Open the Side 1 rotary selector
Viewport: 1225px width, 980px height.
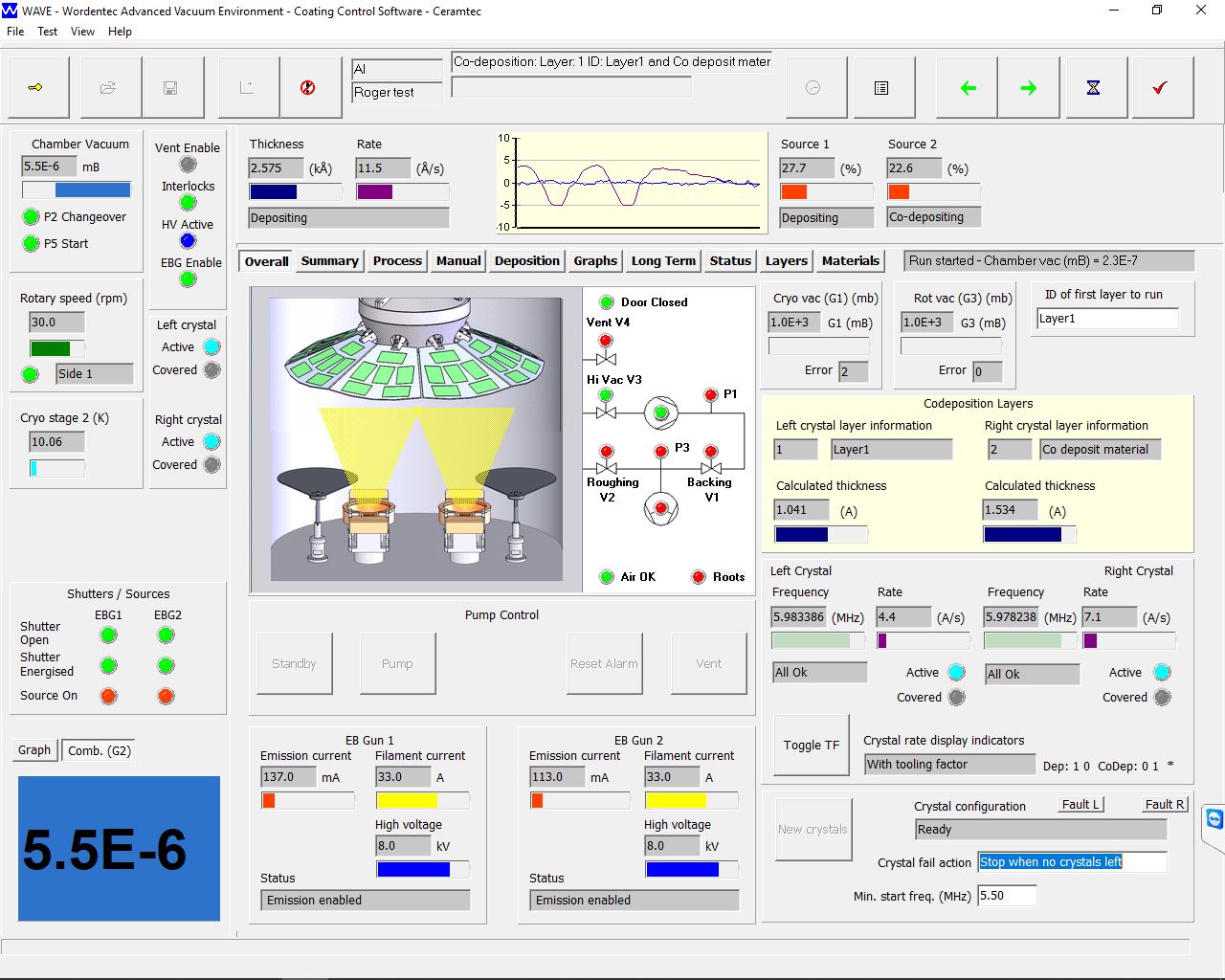(94, 374)
